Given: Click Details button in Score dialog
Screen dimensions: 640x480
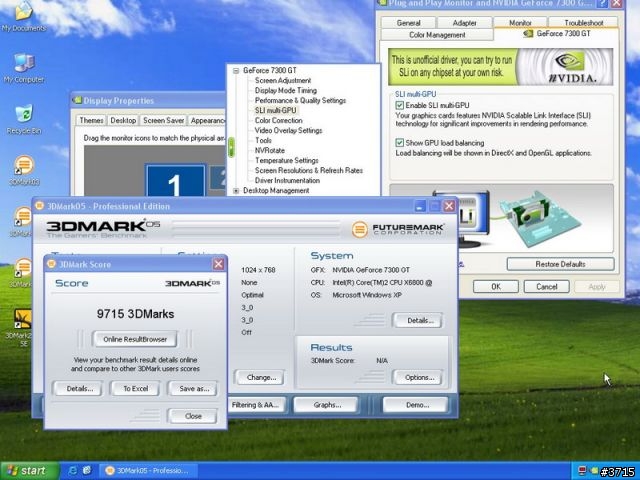Looking at the screenshot, I should coord(79,389).
